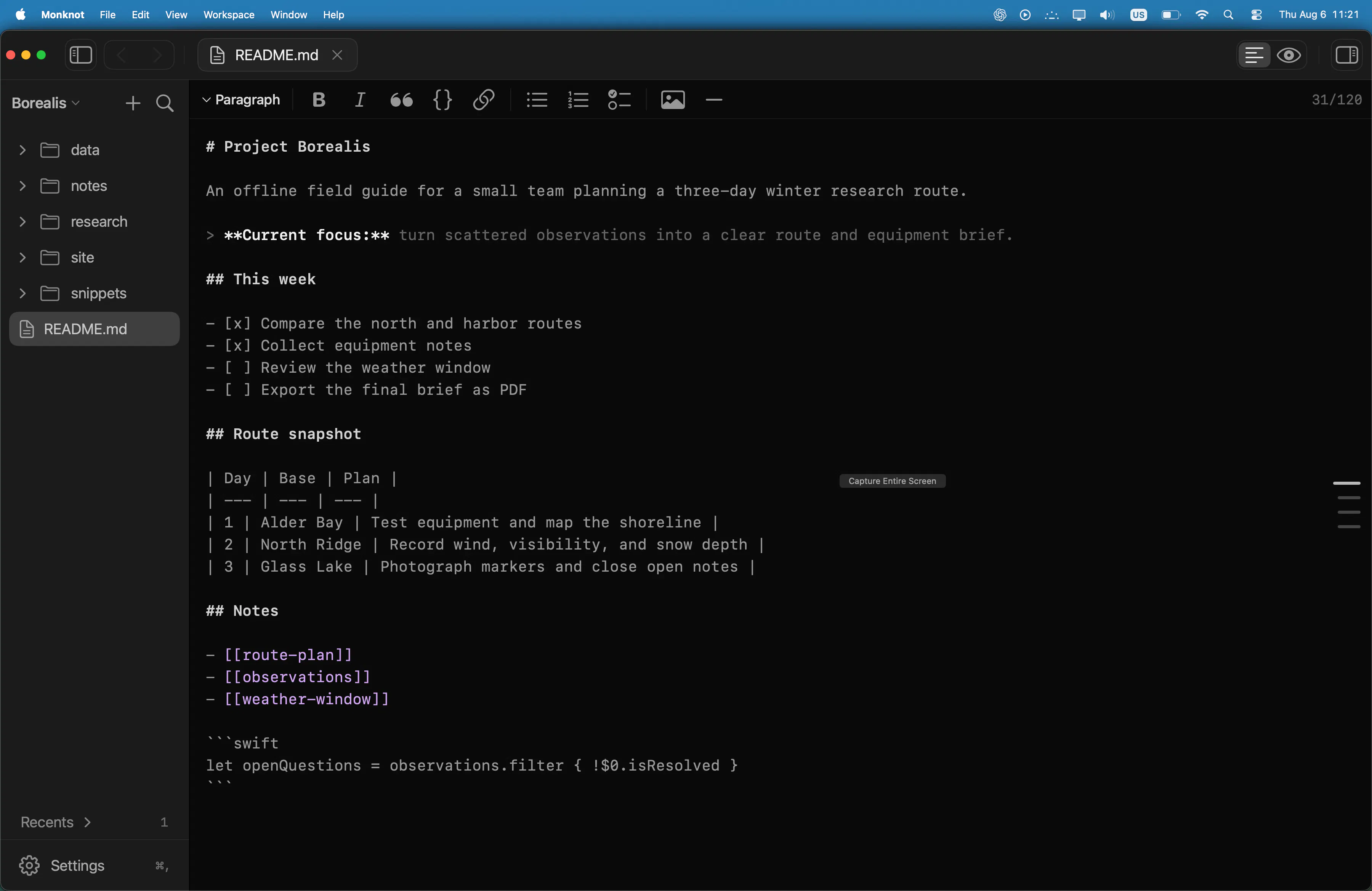Open the Borealis workspace switcher

point(45,103)
